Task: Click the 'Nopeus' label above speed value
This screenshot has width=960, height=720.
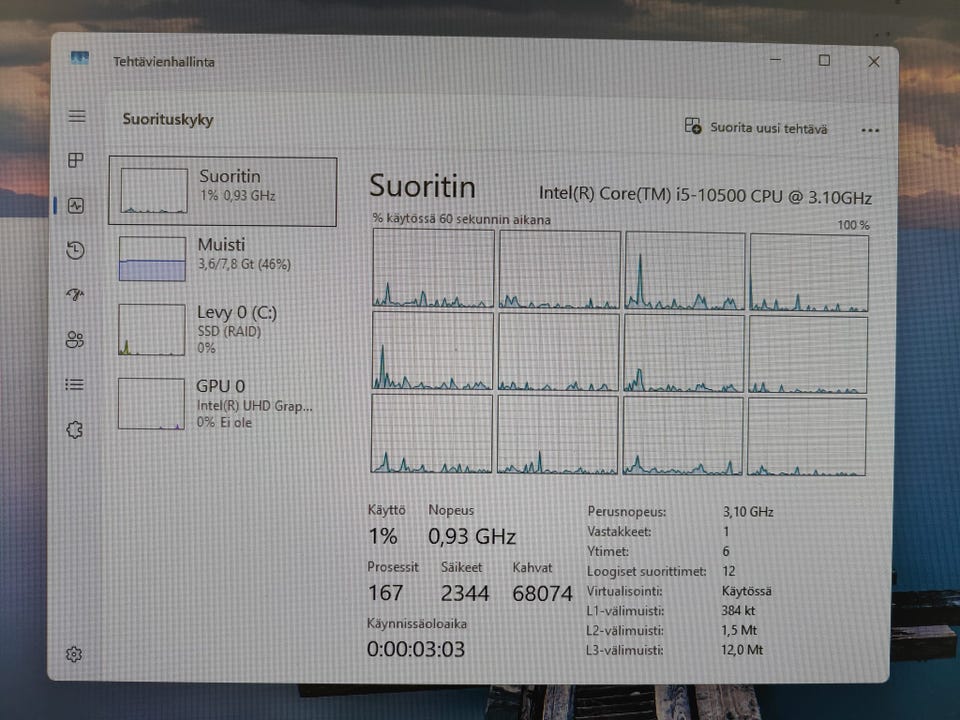Action: (451, 510)
